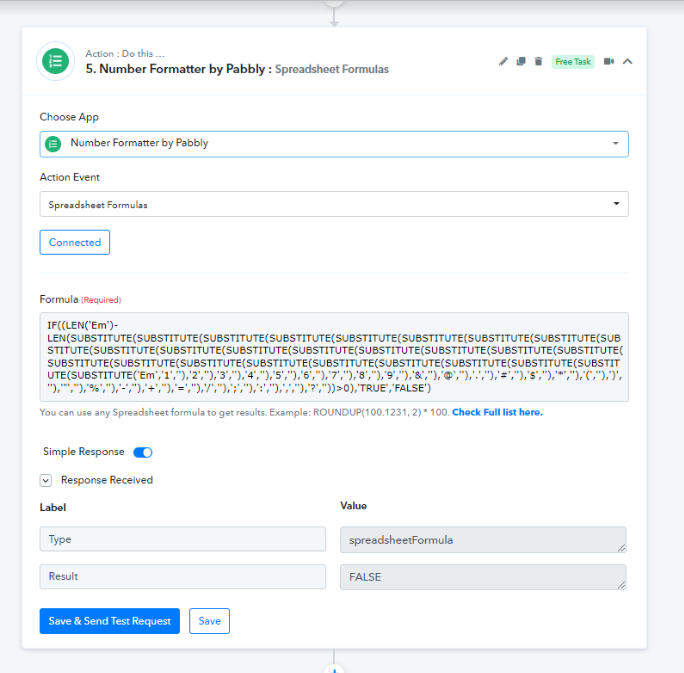
Task: Click Save & Send Test Request
Action: click(109, 621)
